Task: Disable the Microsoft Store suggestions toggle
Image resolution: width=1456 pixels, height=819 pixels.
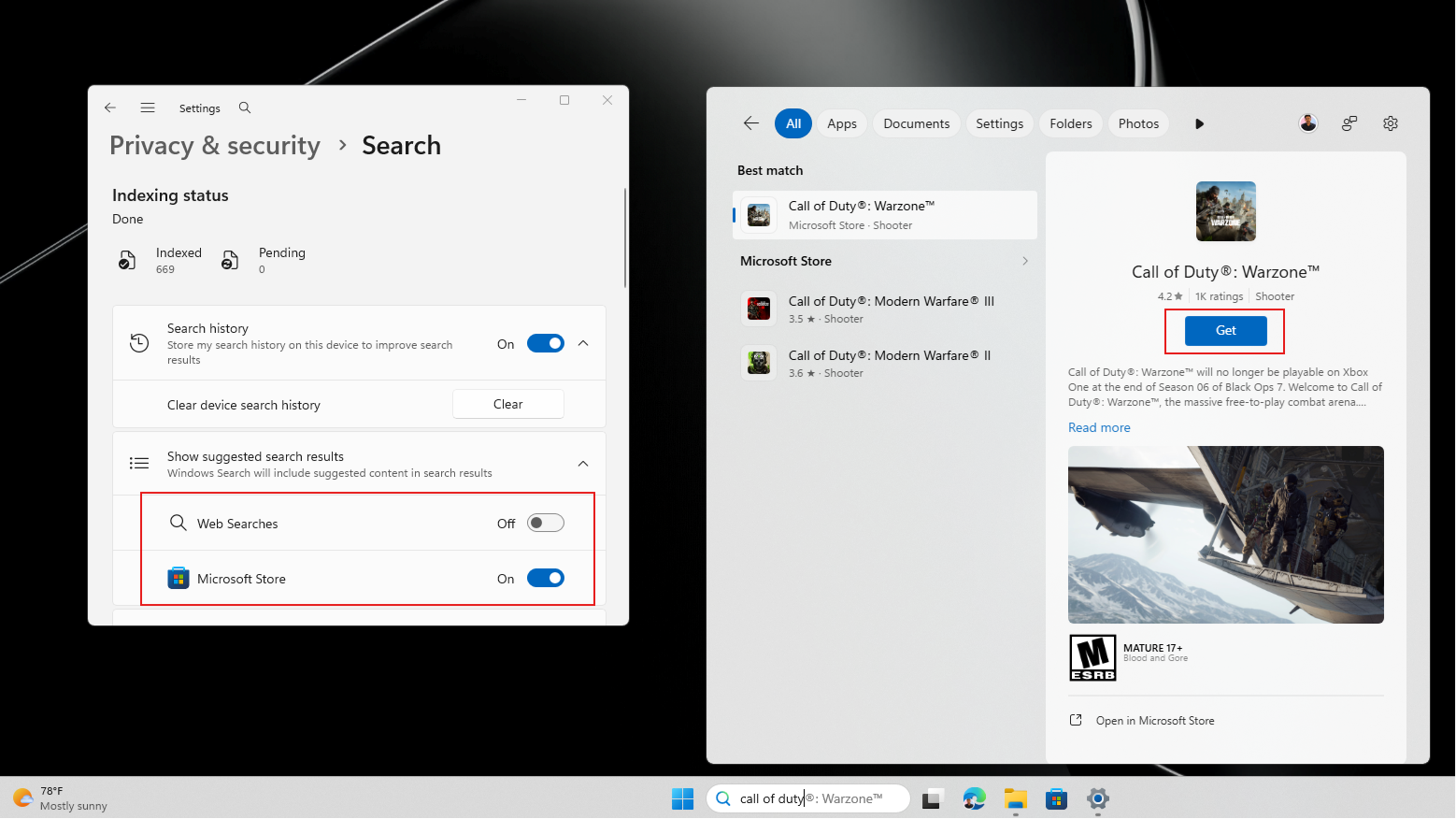Action: pos(546,578)
